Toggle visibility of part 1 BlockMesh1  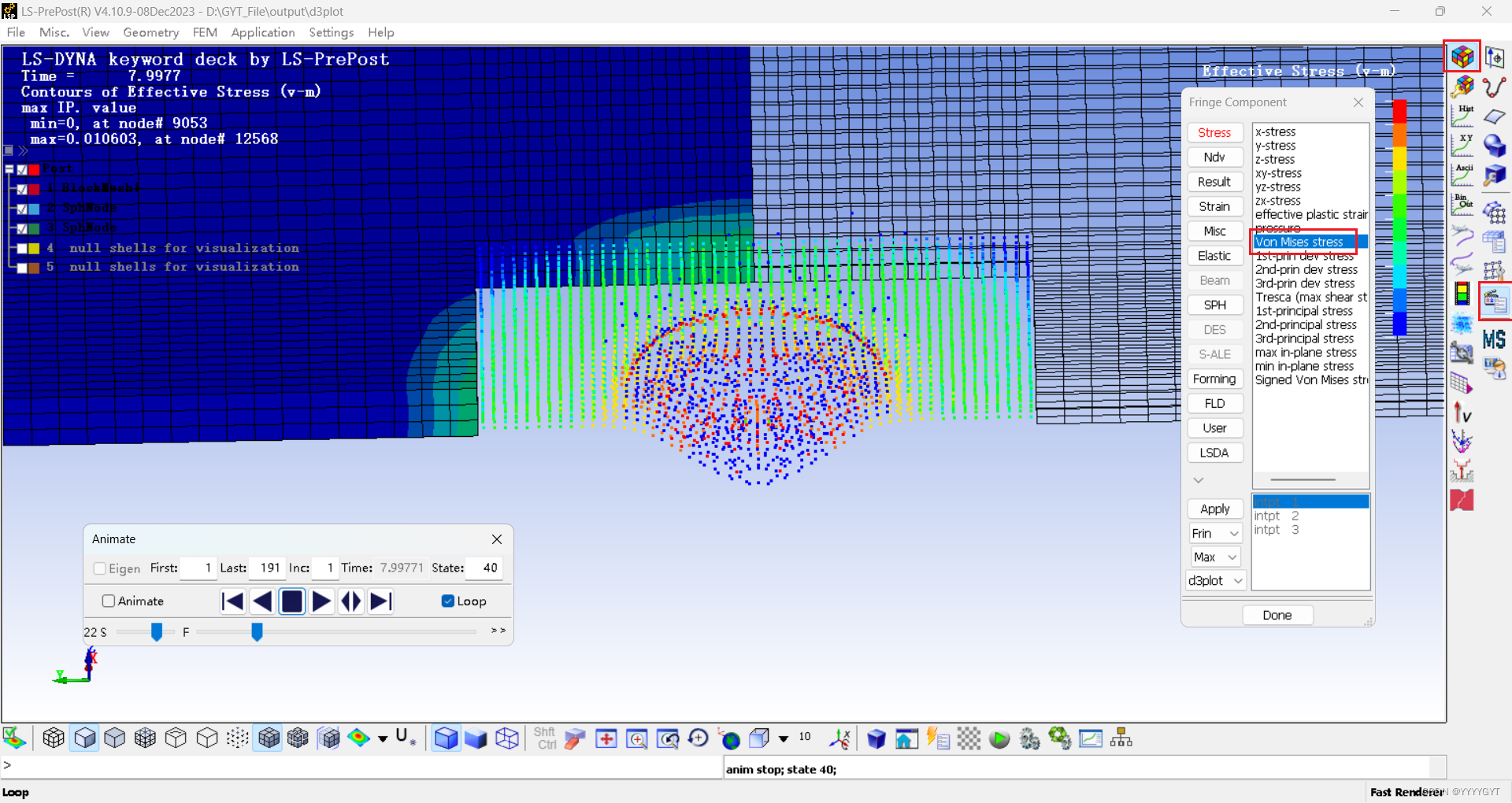tap(22, 189)
